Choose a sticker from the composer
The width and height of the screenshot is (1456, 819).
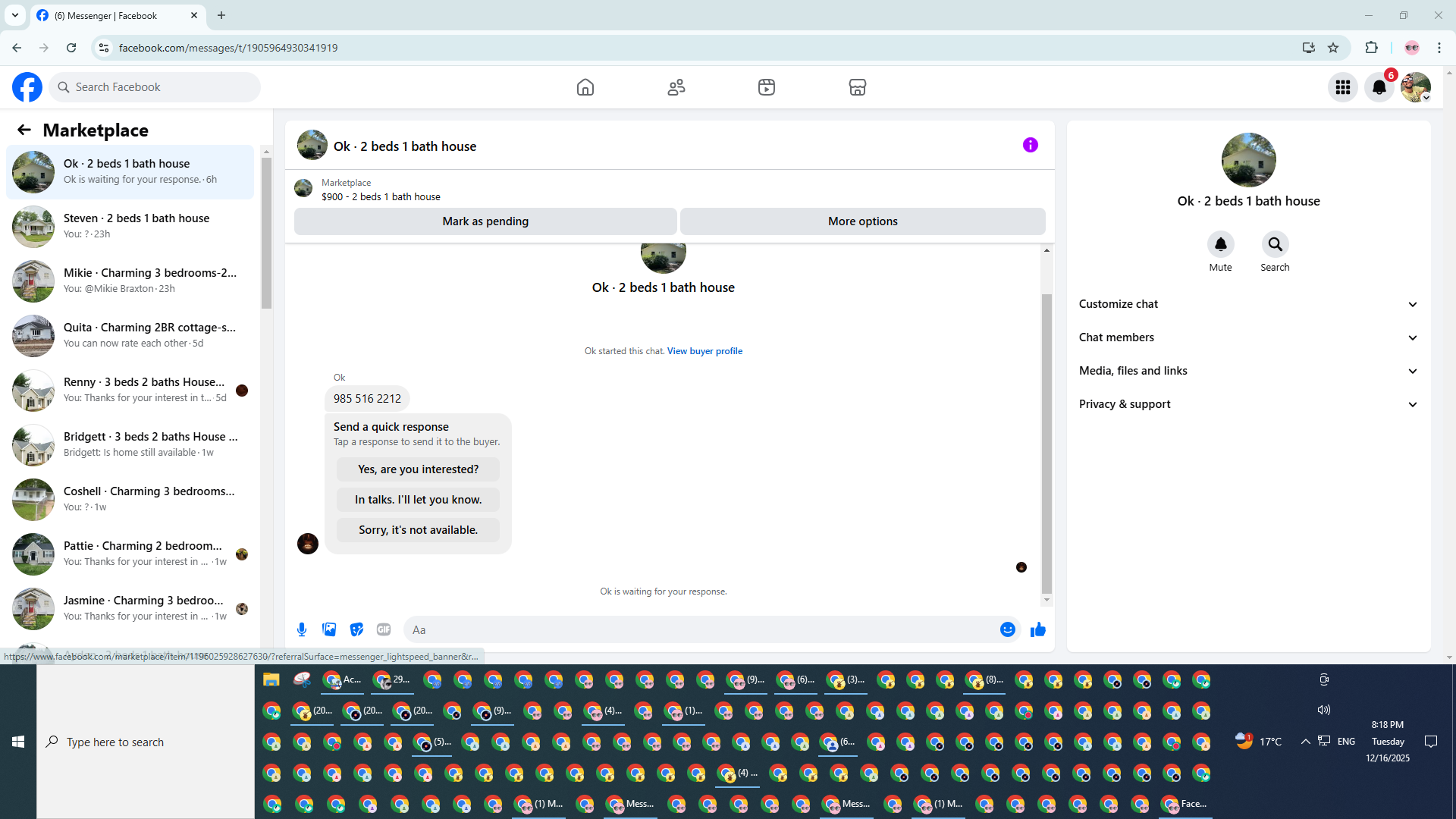tap(356, 629)
